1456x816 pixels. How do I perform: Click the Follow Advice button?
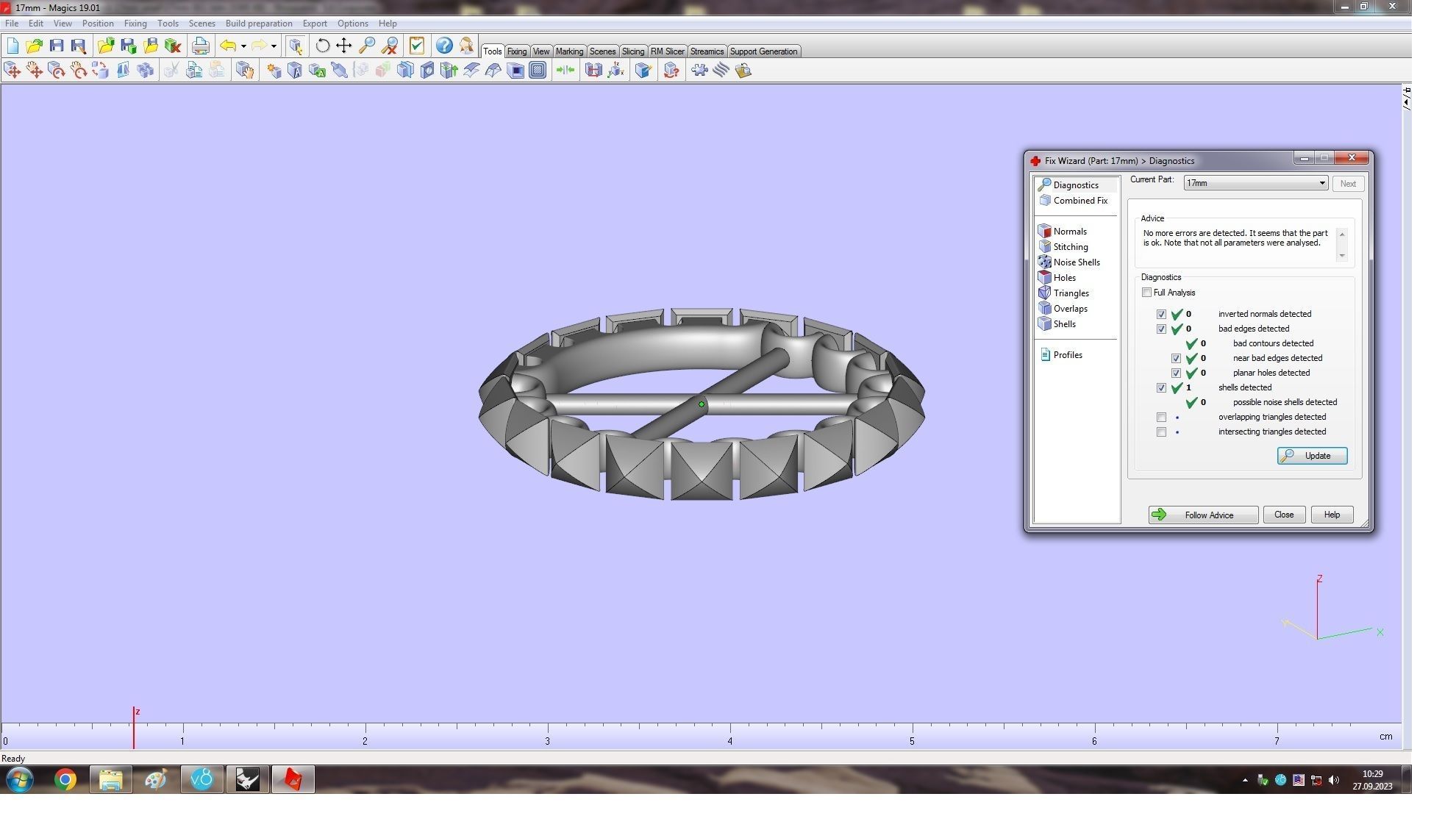point(1203,515)
